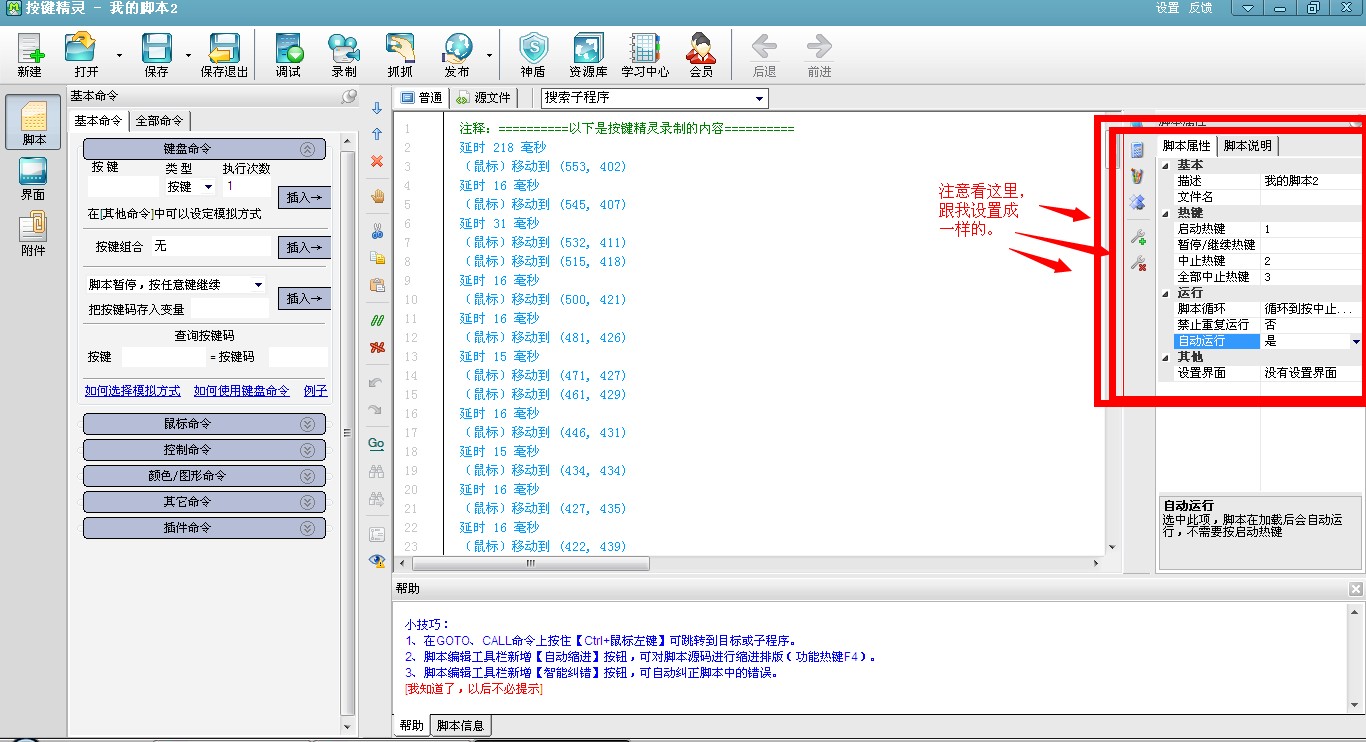The width and height of the screenshot is (1366, 742).
Task: Open the 如何使用键盘命令 link
Action: click(x=241, y=391)
